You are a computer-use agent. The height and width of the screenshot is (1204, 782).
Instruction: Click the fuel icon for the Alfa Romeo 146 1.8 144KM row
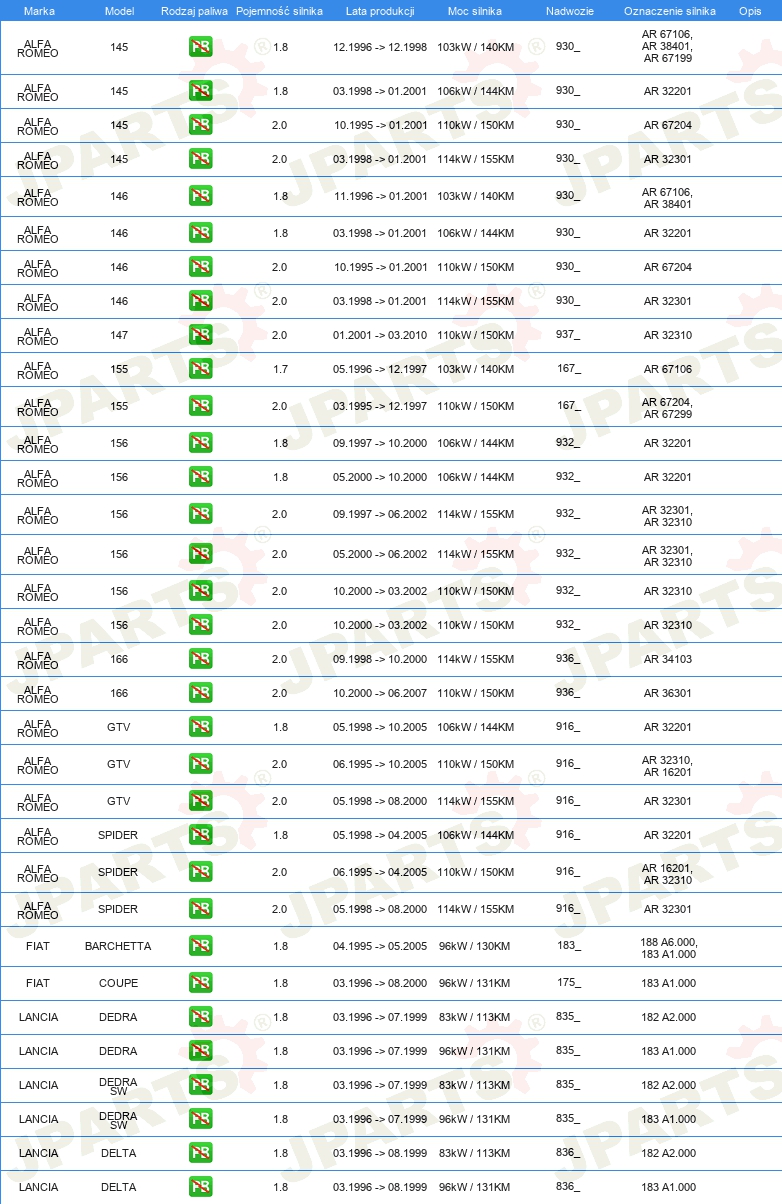(x=201, y=233)
